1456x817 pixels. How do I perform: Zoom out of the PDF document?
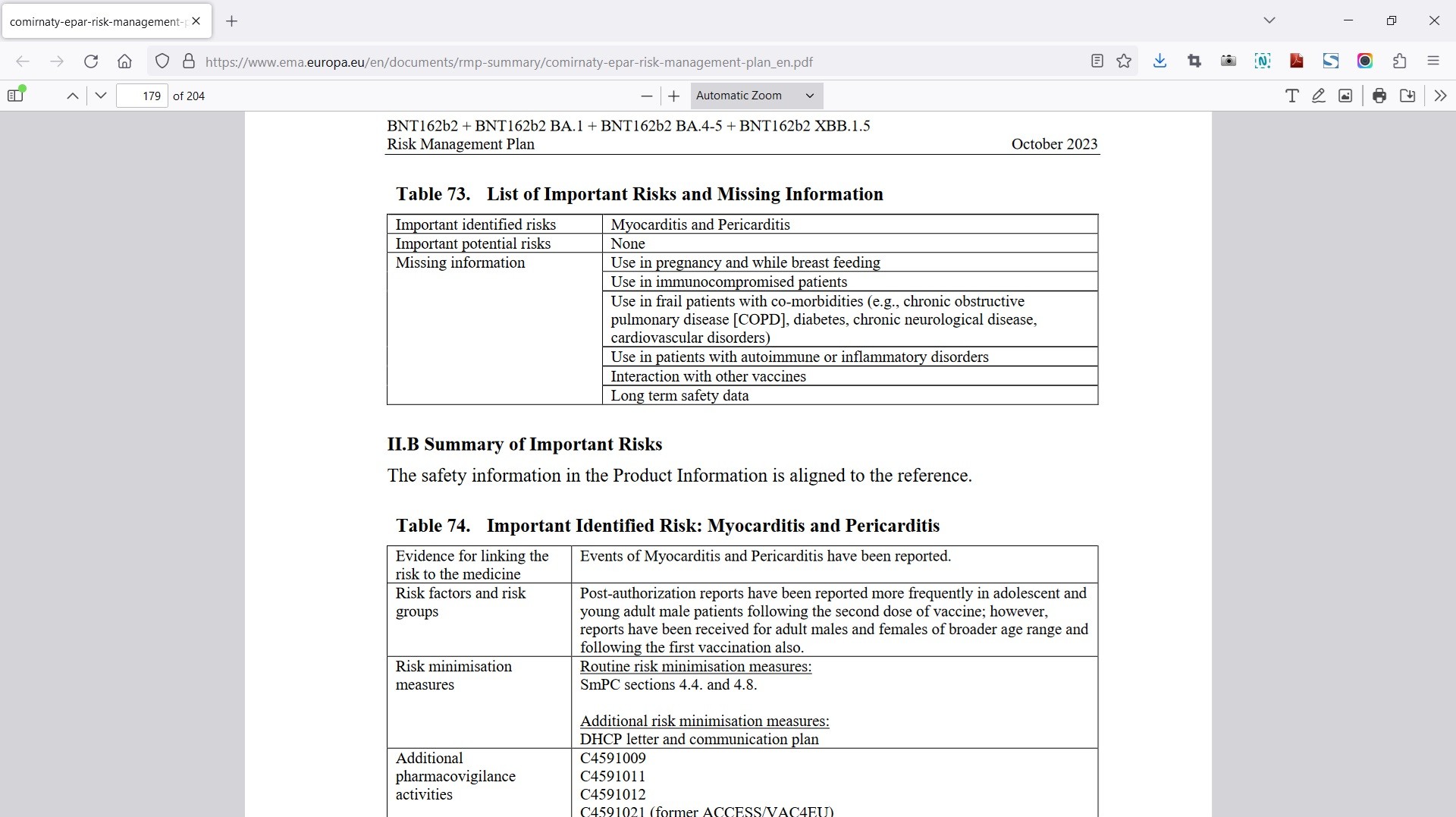point(646,96)
